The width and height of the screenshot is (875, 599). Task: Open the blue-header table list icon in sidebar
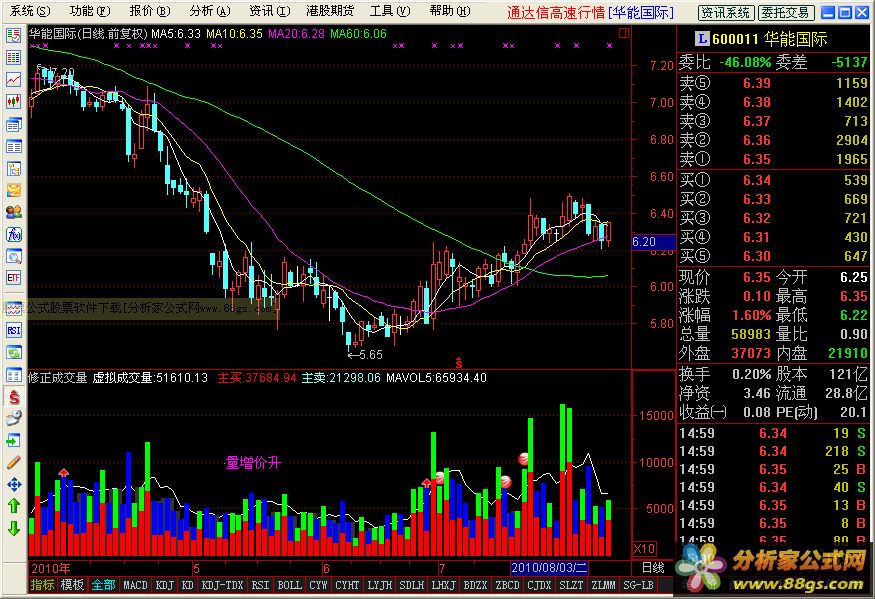click(x=13, y=147)
